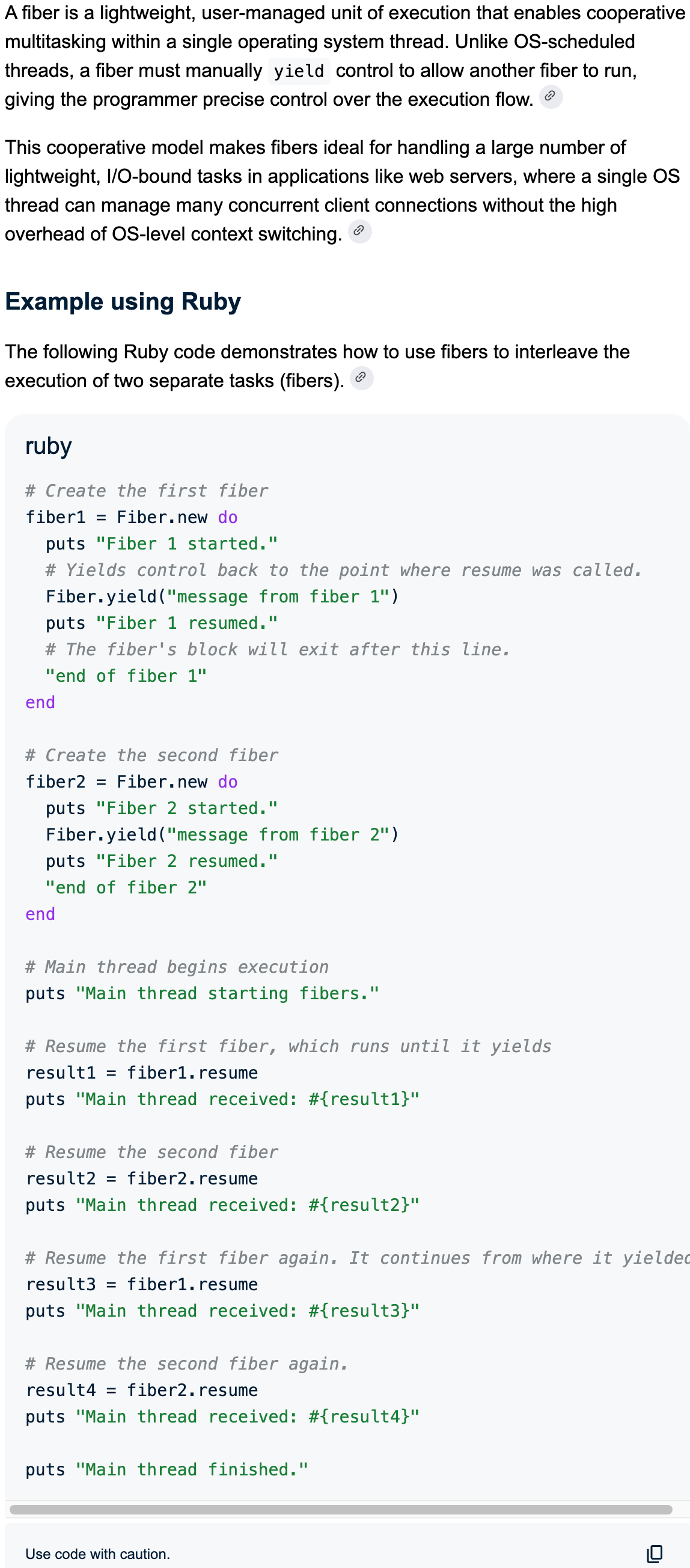Screen dimensions: 690x1568
Task: Copy the Ruby code with the copy icon
Action: pos(654,1553)
